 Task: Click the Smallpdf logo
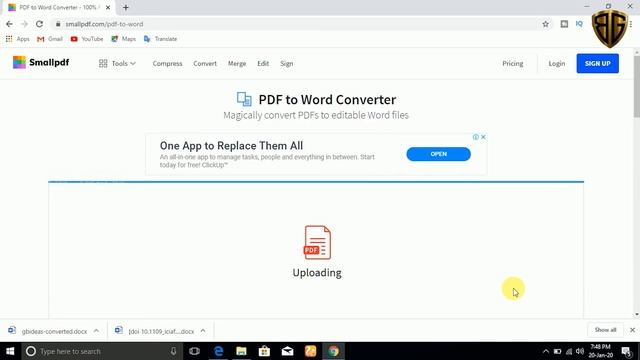pyautogui.click(x=41, y=62)
